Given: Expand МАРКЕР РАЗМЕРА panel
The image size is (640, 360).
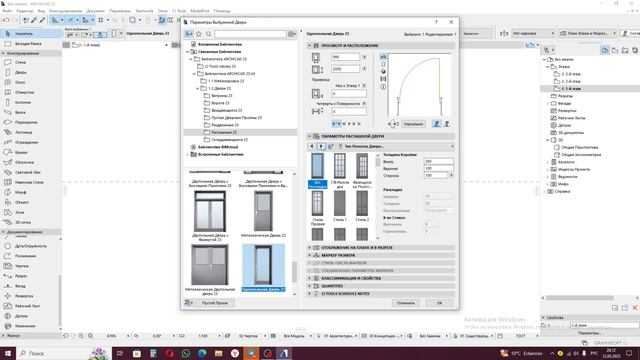Looking at the screenshot, I should (x=309, y=256).
